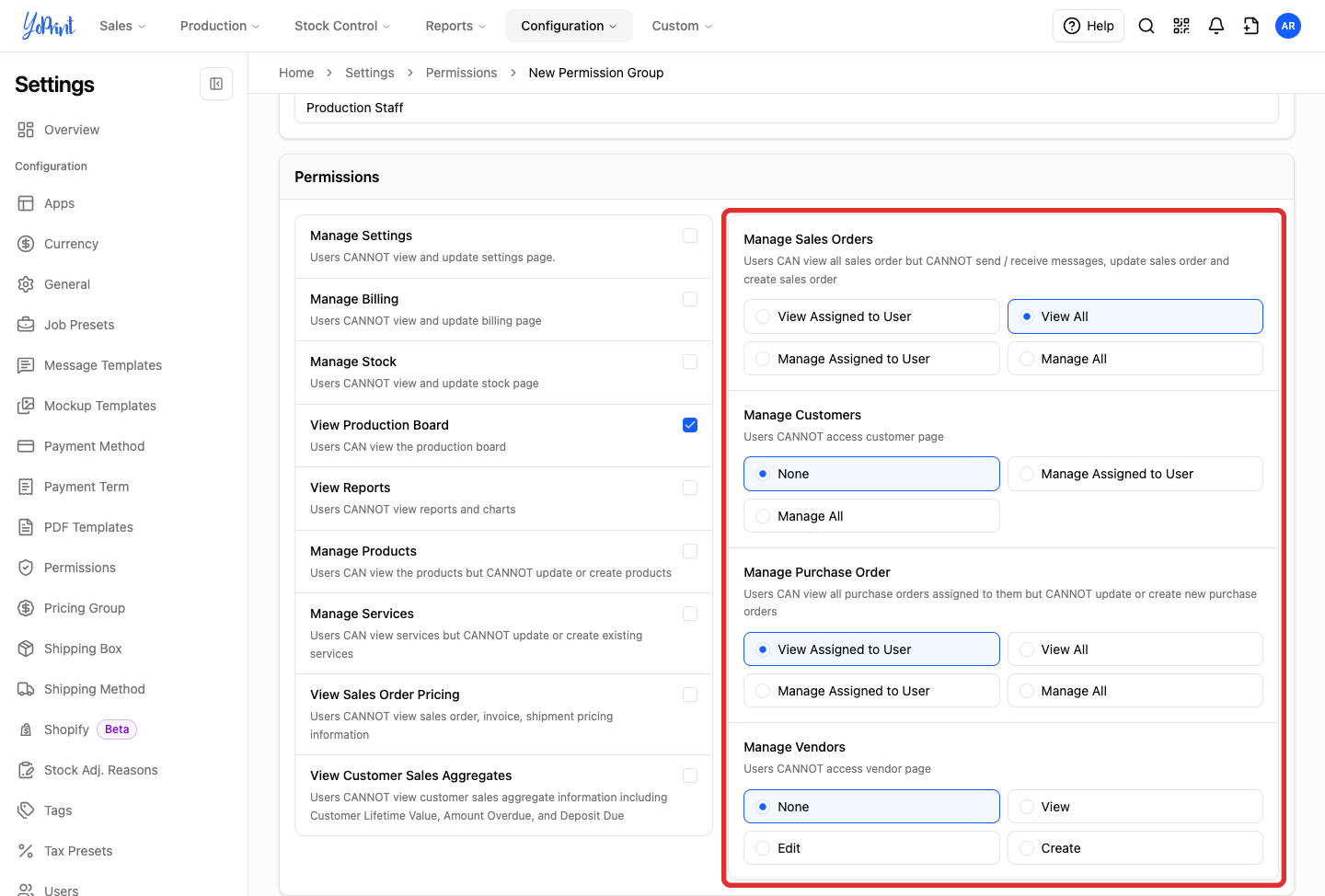The width and height of the screenshot is (1325, 896).
Task: Click the file import icon beside bell
Action: [x=1251, y=26]
